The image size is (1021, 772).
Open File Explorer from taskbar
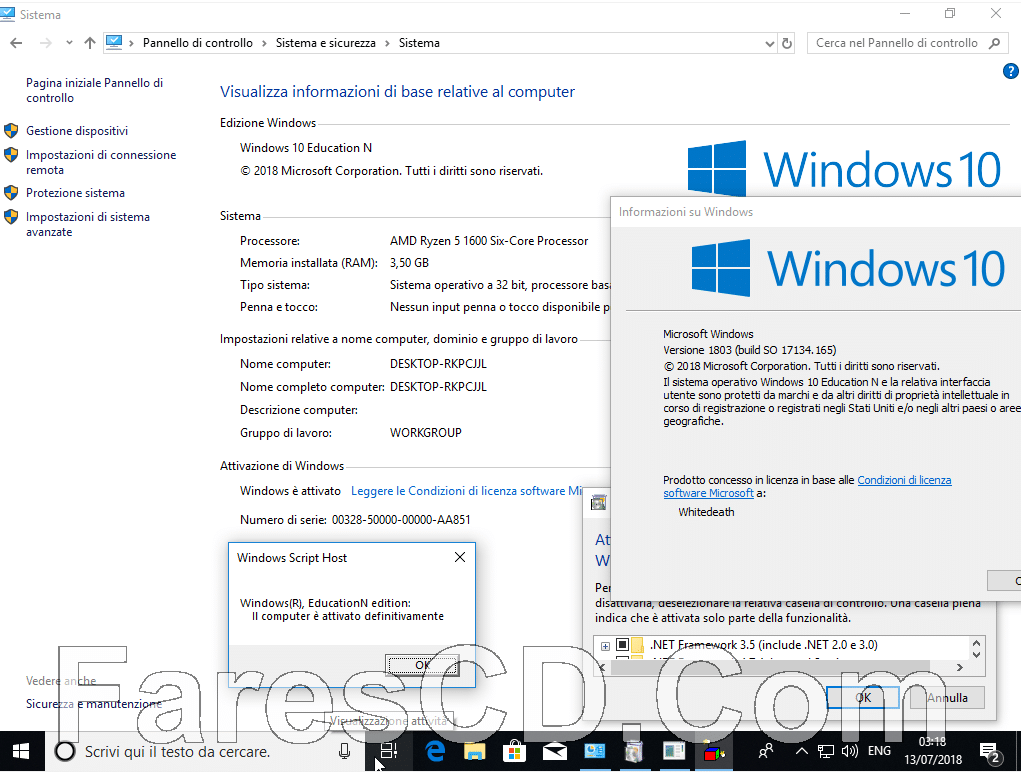[475, 752]
